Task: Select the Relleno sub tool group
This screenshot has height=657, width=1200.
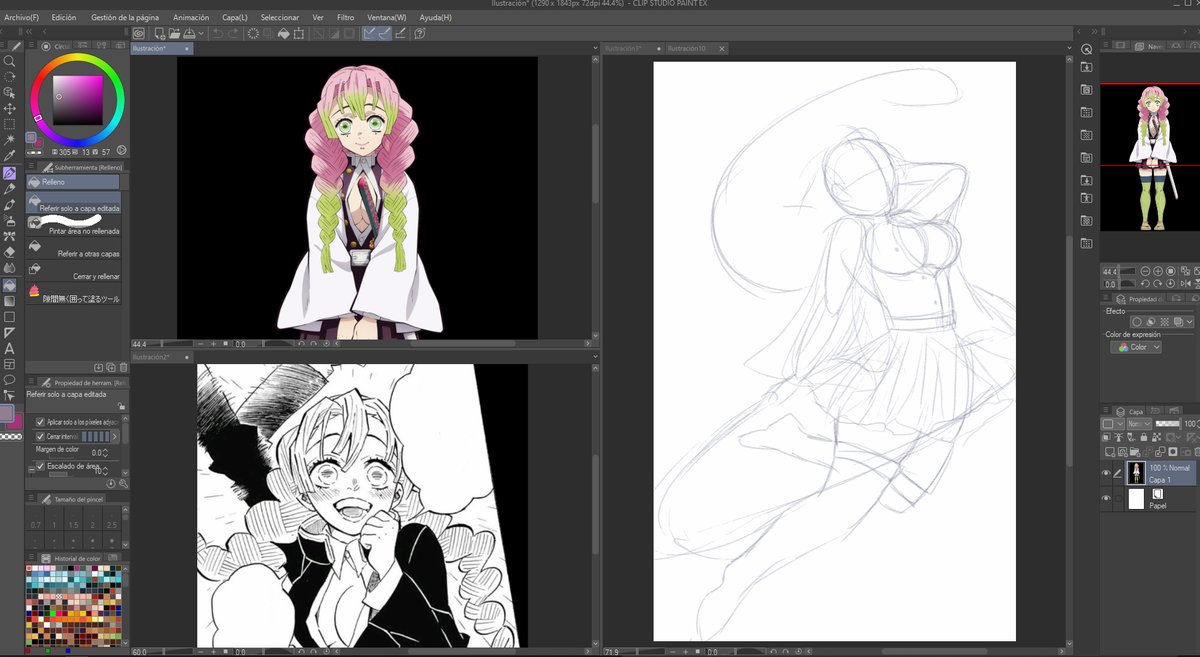Action: 72,182
